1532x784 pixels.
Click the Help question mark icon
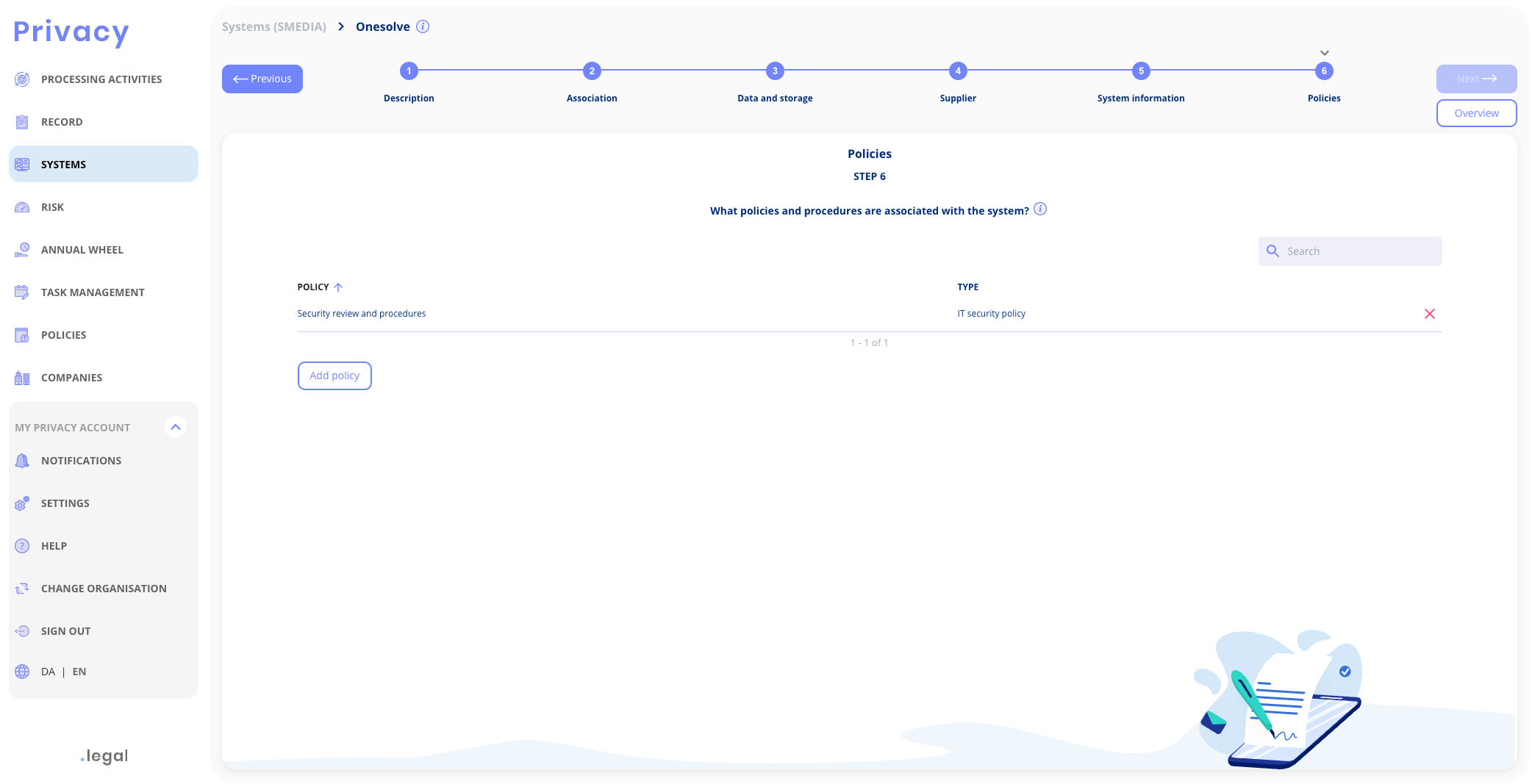(x=22, y=546)
